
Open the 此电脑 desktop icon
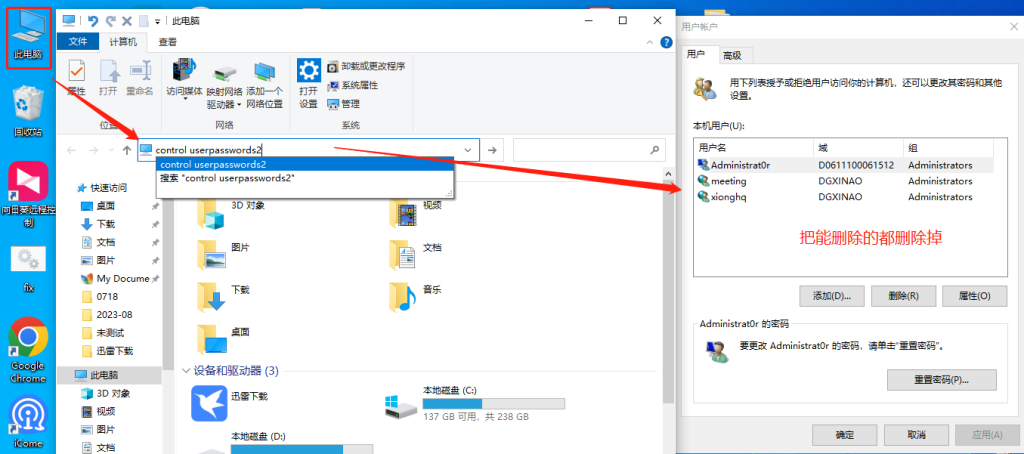29,37
